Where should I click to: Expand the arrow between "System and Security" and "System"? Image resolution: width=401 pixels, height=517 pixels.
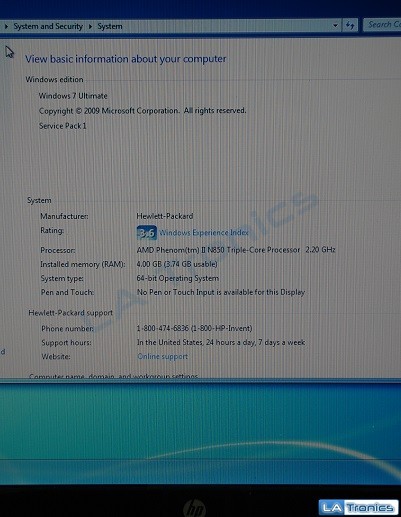(90, 26)
